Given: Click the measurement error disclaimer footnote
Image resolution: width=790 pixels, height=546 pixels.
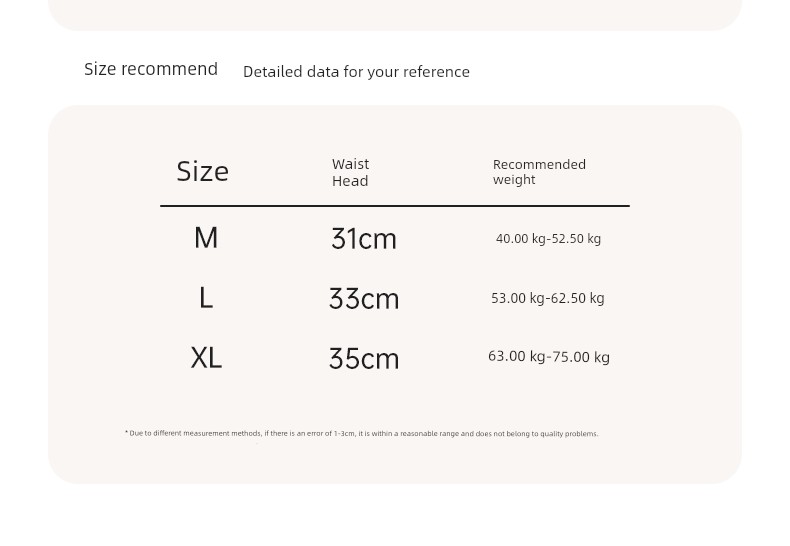Looking at the screenshot, I should pos(361,433).
